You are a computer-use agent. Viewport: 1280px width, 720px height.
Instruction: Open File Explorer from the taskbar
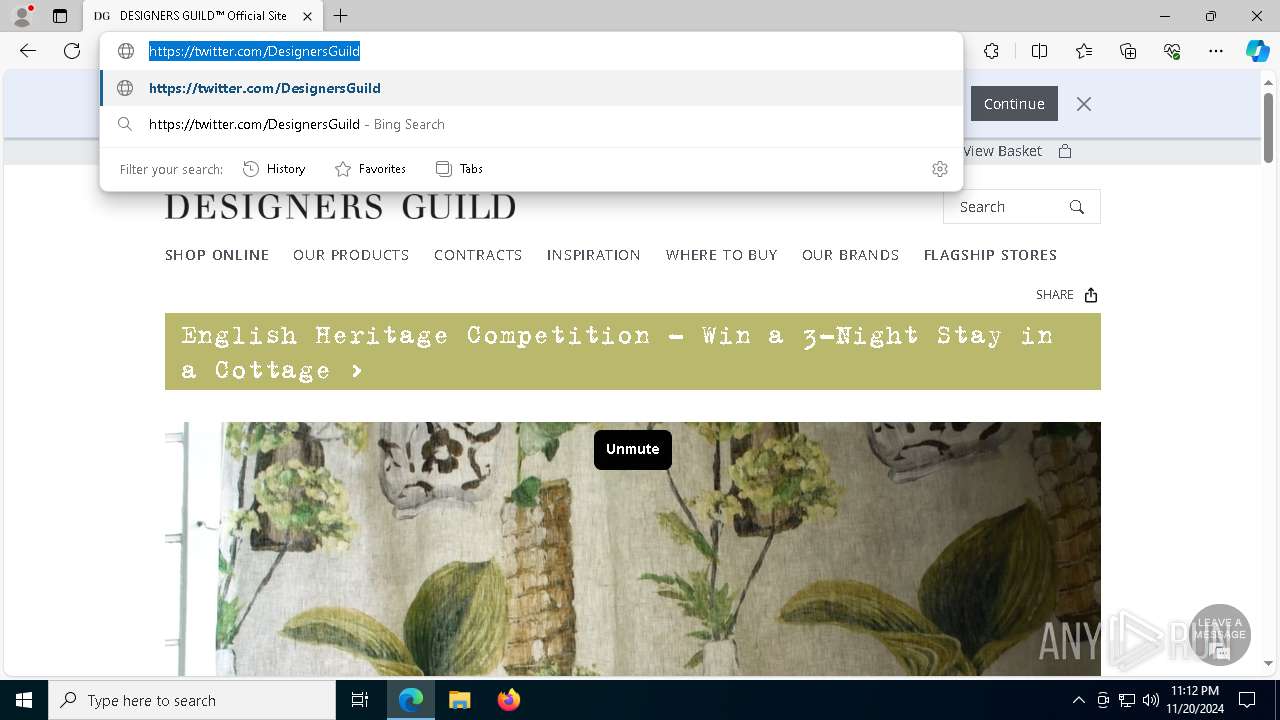click(x=460, y=700)
